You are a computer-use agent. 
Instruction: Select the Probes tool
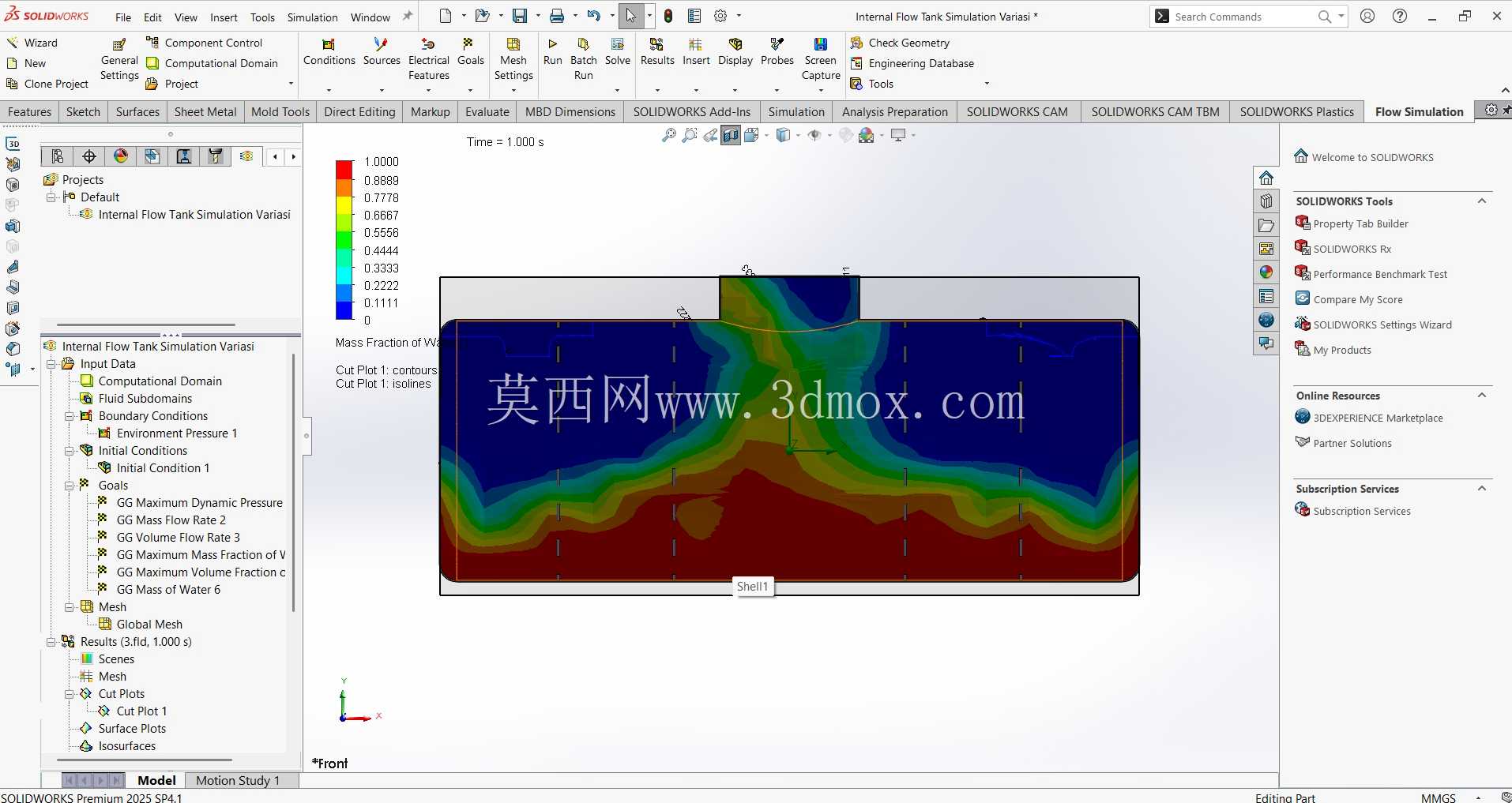pyautogui.click(x=777, y=53)
